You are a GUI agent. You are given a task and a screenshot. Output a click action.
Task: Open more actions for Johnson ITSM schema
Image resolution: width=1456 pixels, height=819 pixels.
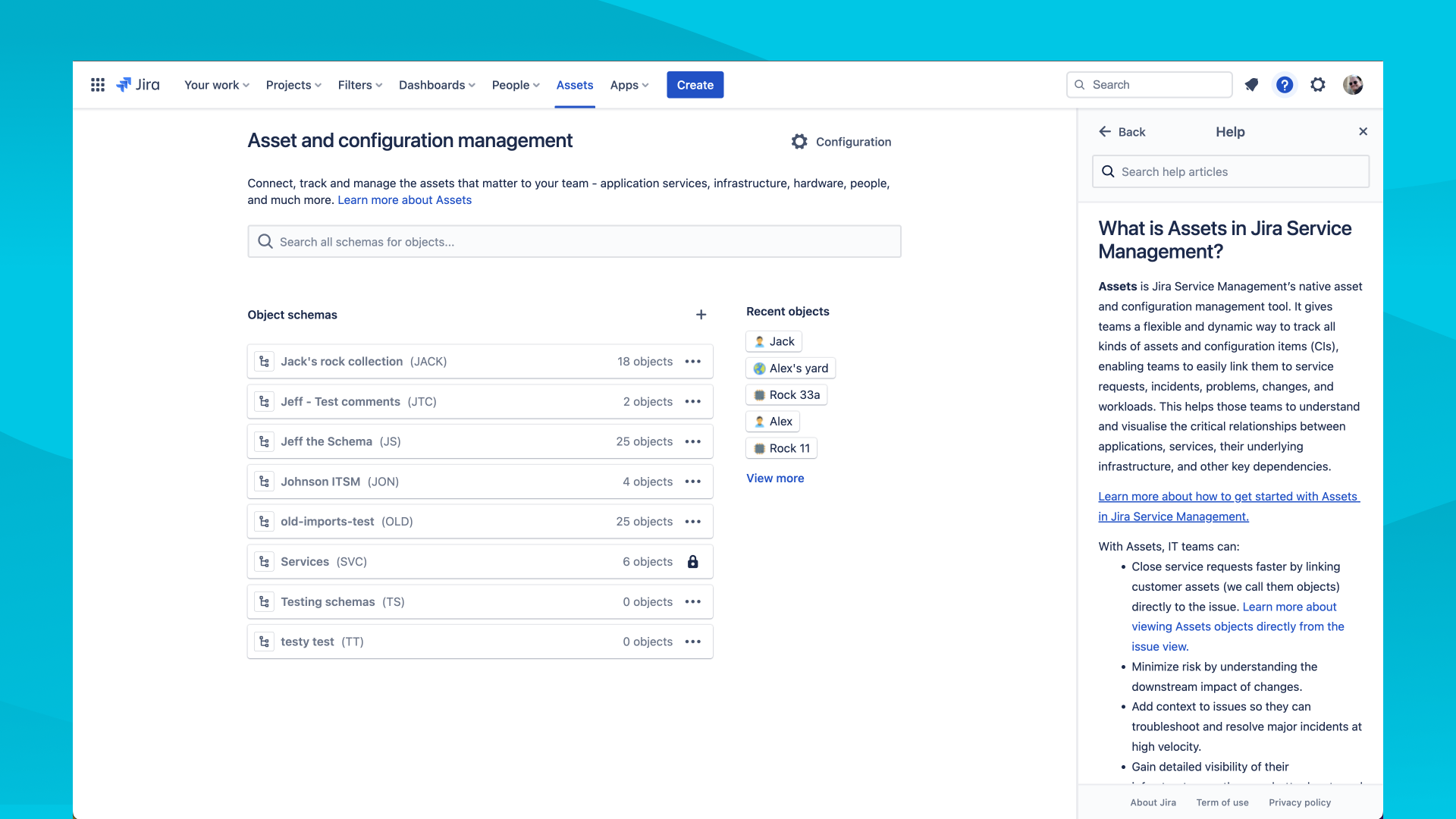[x=693, y=482]
